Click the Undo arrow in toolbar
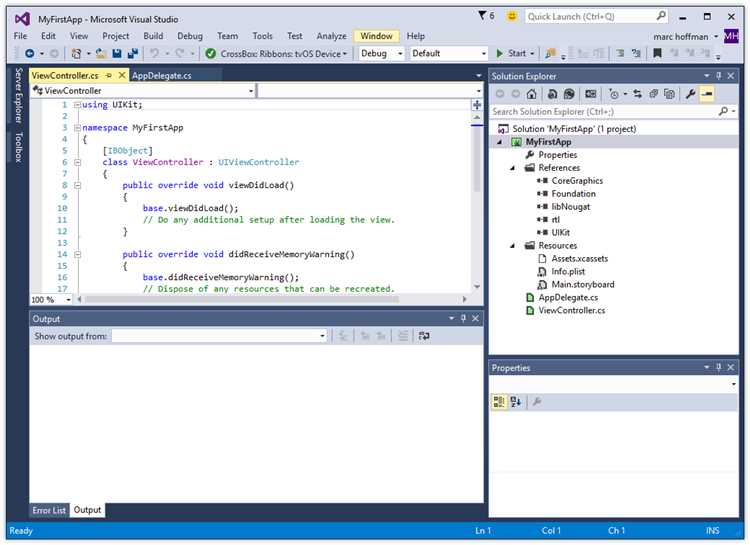The width and height of the screenshot is (750, 545). pyautogui.click(x=154, y=53)
